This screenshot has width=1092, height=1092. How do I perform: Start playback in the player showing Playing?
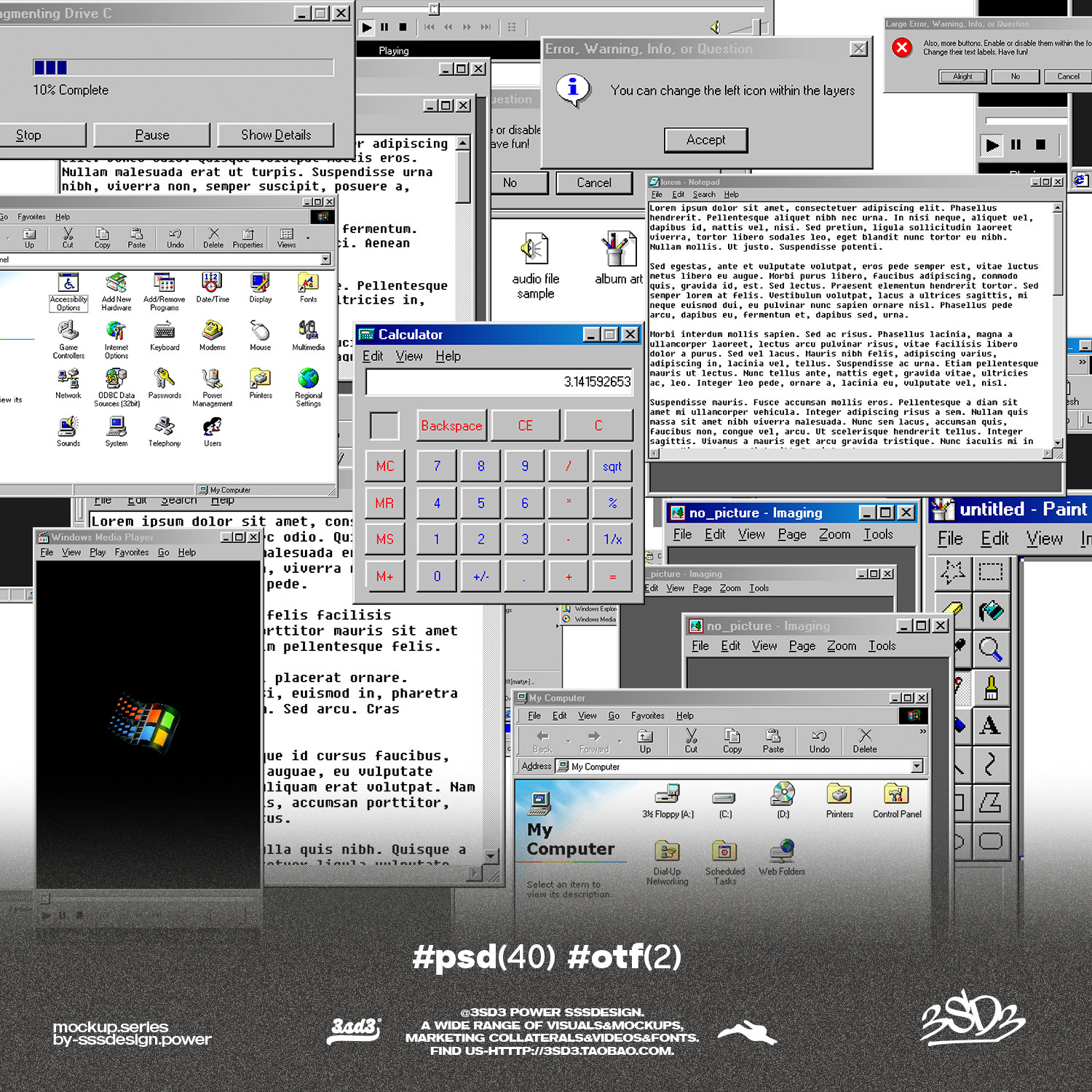[367, 28]
